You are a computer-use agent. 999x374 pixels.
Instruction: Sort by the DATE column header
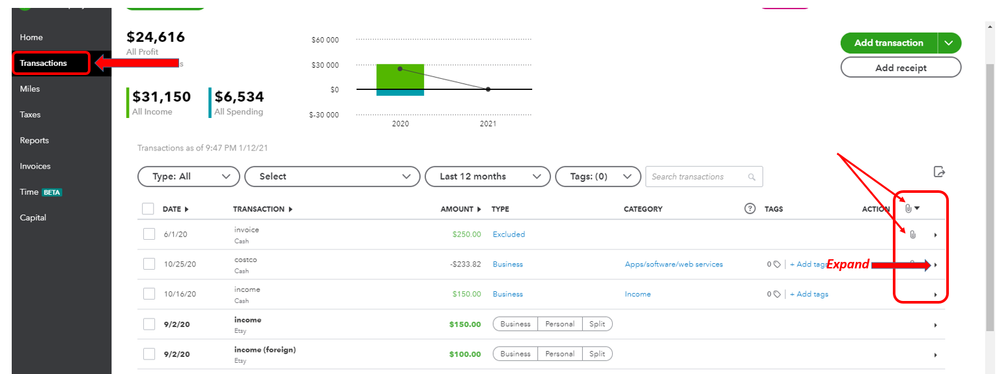pos(176,209)
